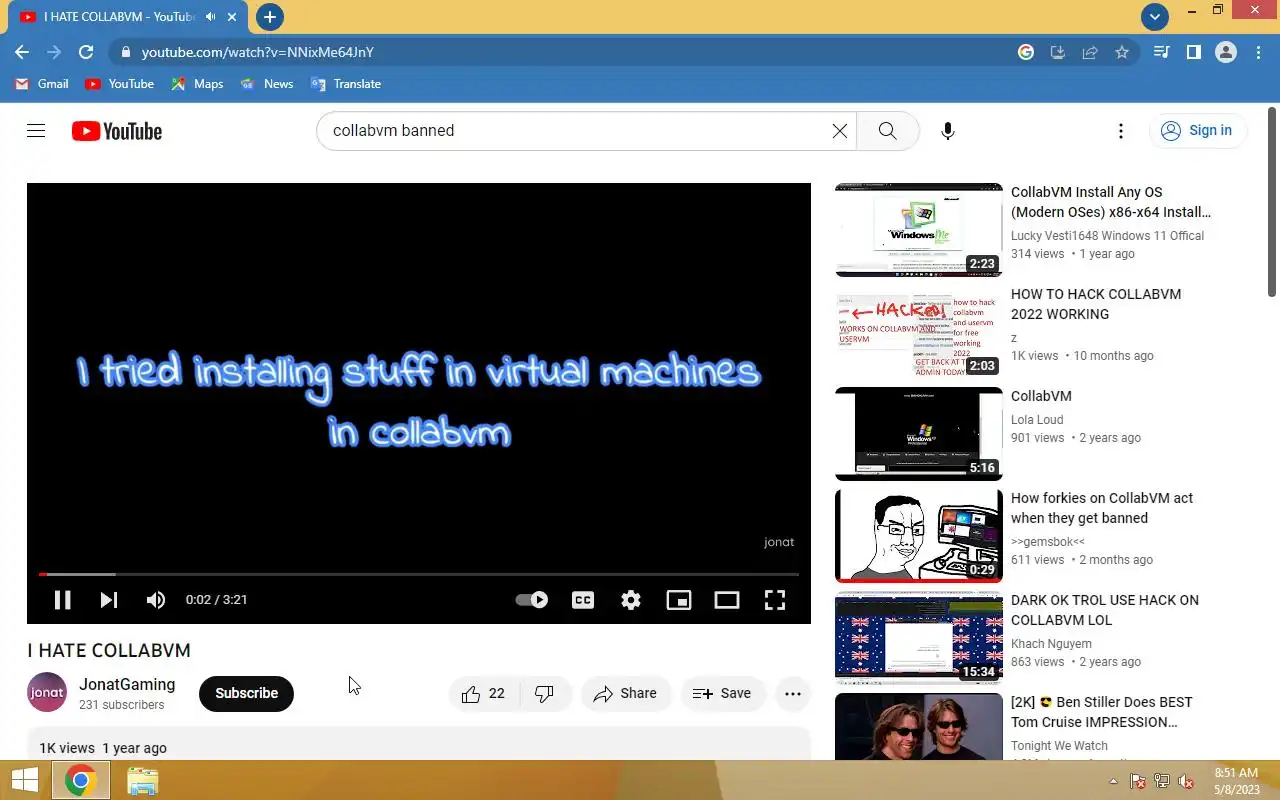Image resolution: width=1280 pixels, height=800 pixels.
Task: Toggle Chrome side panel
Action: [1193, 52]
